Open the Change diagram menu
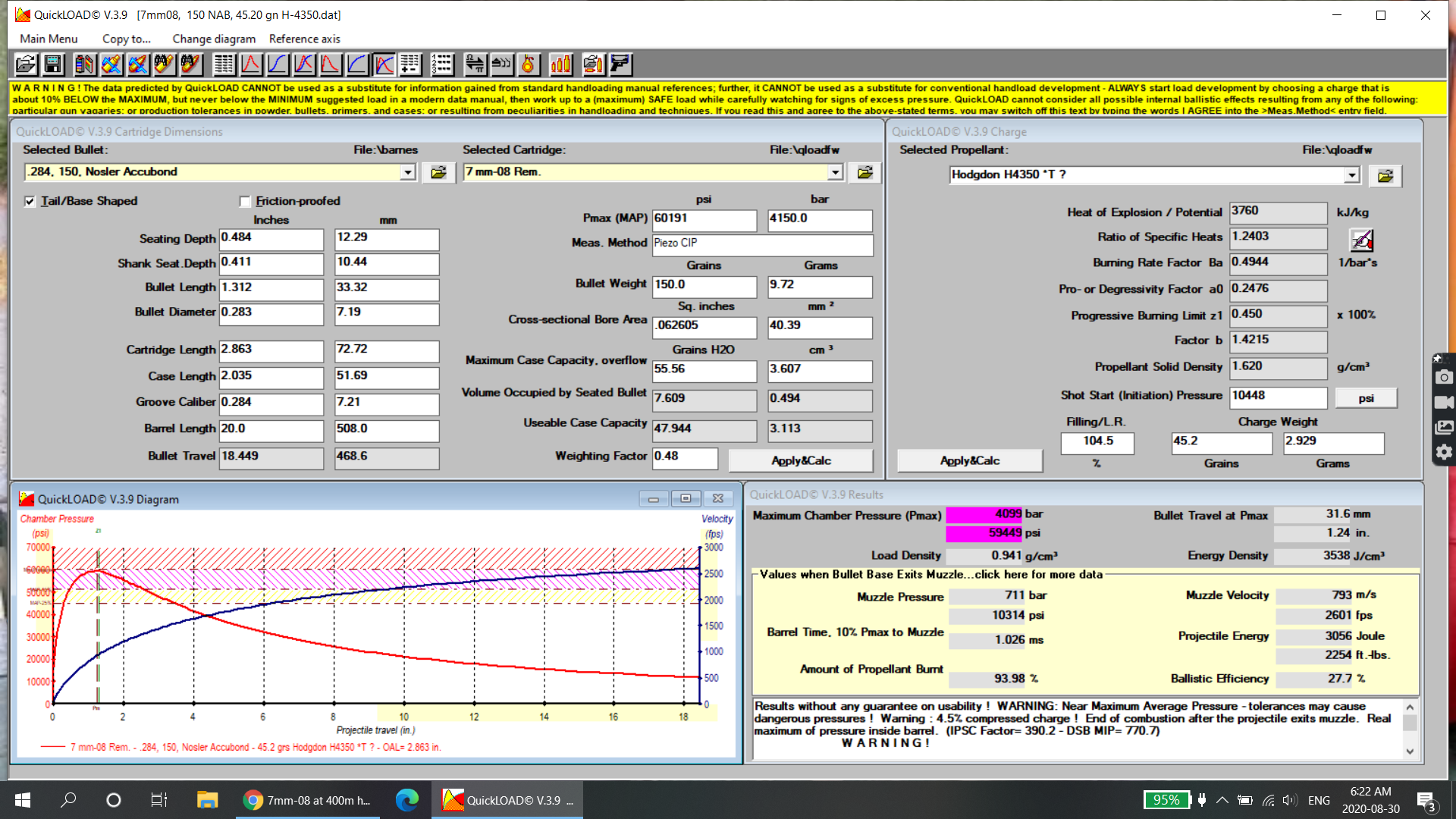Image resolution: width=1456 pixels, height=819 pixels. point(214,39)
